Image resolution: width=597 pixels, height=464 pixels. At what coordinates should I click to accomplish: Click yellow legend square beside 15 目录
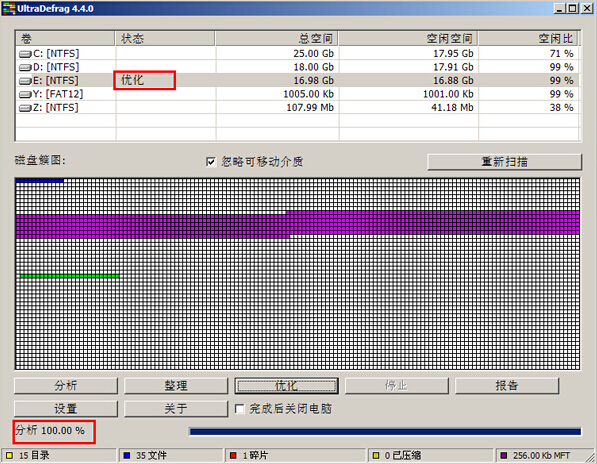coord(10,455)
